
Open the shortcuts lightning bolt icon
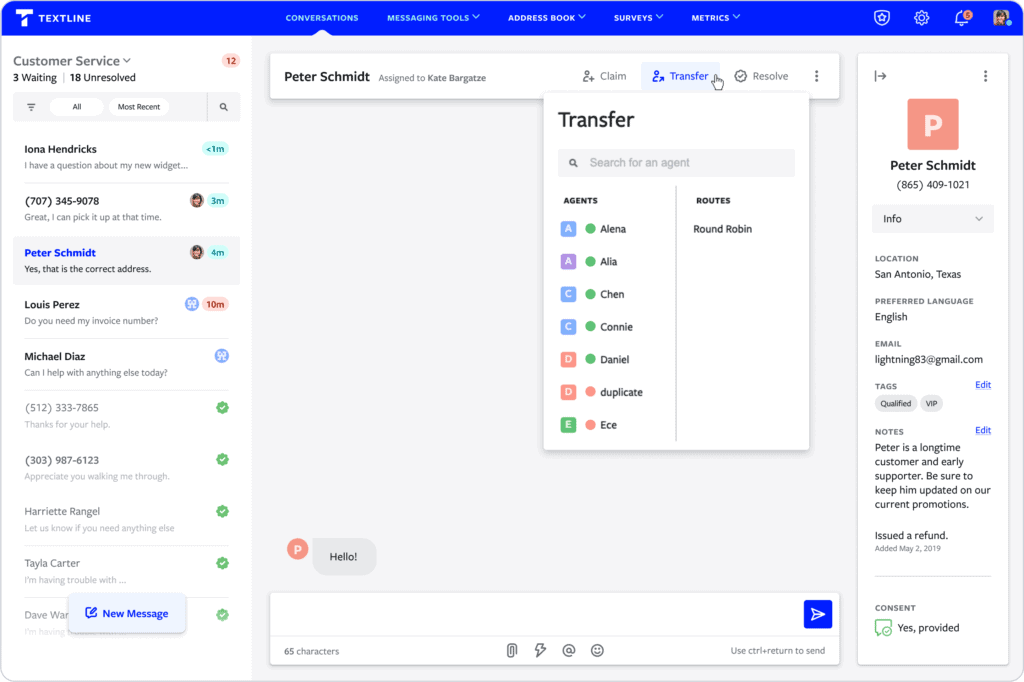click(540, 650)
